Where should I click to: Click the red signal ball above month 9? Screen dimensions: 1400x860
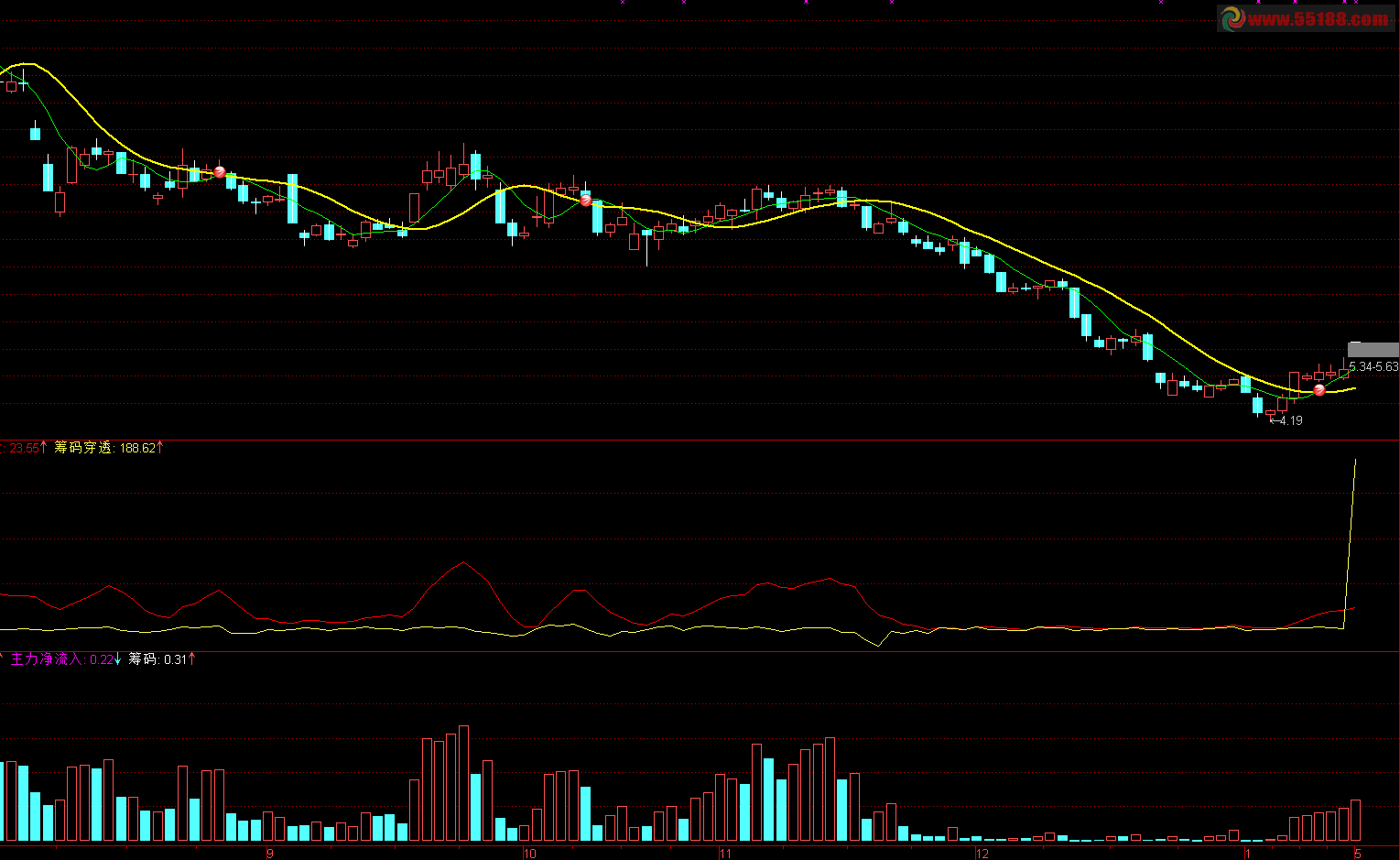coord(220,171)
